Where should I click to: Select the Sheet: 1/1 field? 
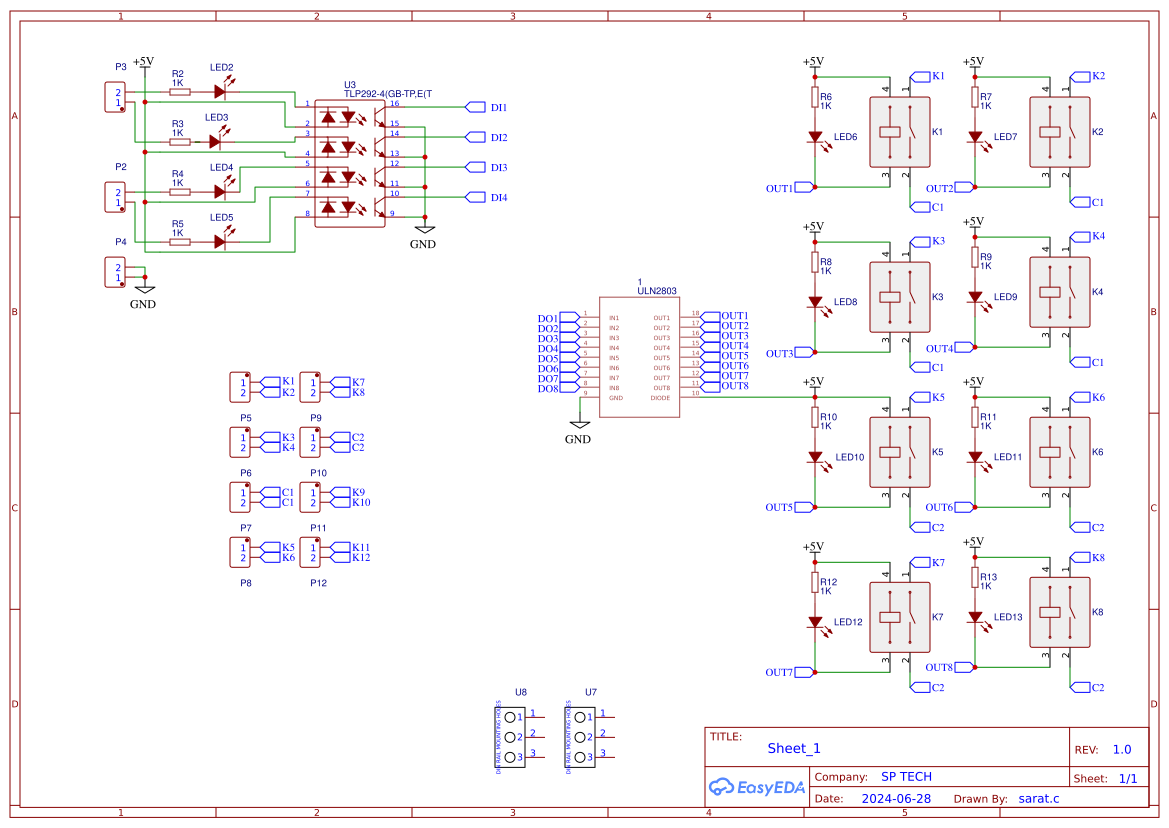coord(1105,777)
